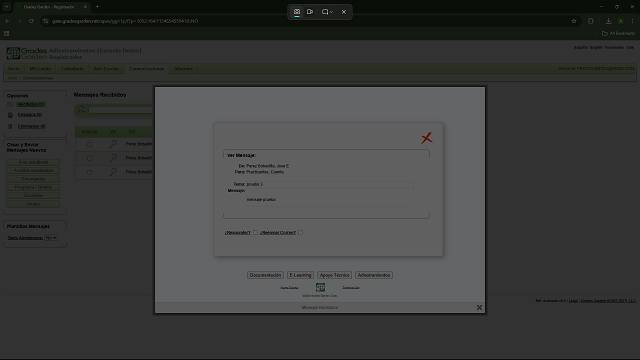Reload the current page
Image resolution: width=640 pixels, height=360 pixels.
coord(31,21)
